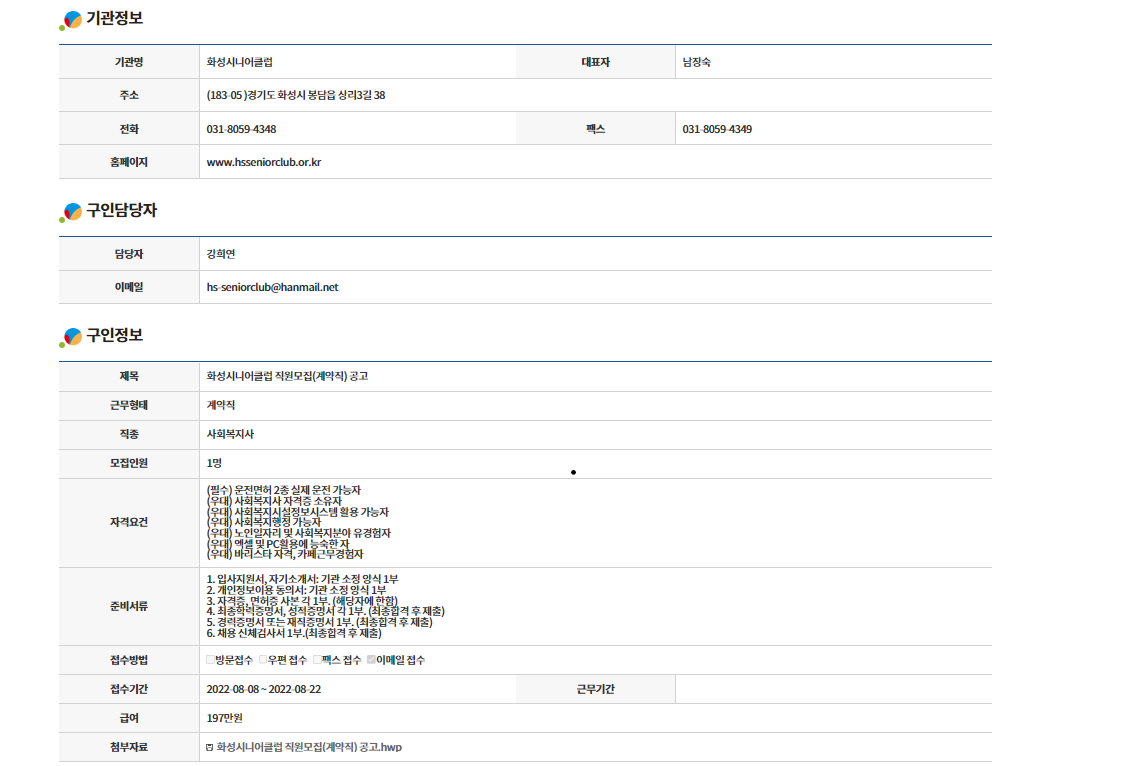The image size is (1128, 766).
Task: Click the 주소 label cell
Action: click(129, 95)
